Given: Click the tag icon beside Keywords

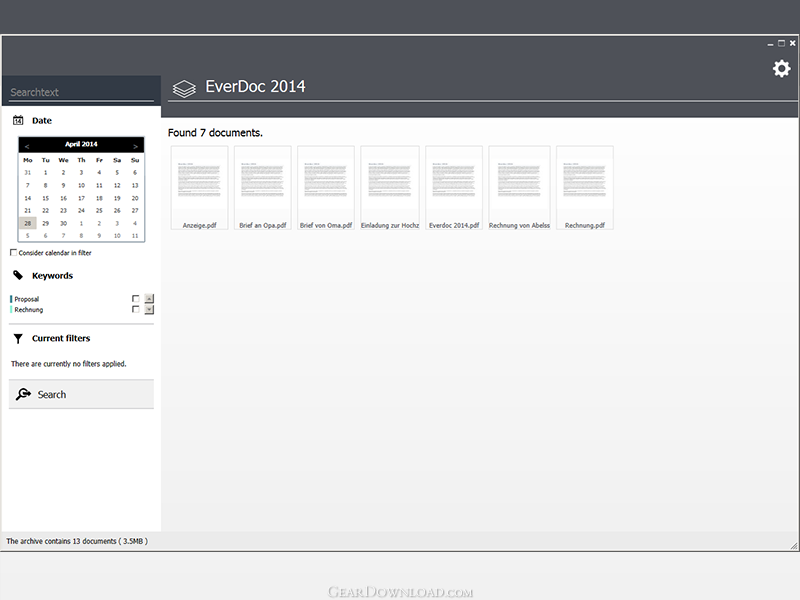Looking at the screenshot, I should (18, 276).
